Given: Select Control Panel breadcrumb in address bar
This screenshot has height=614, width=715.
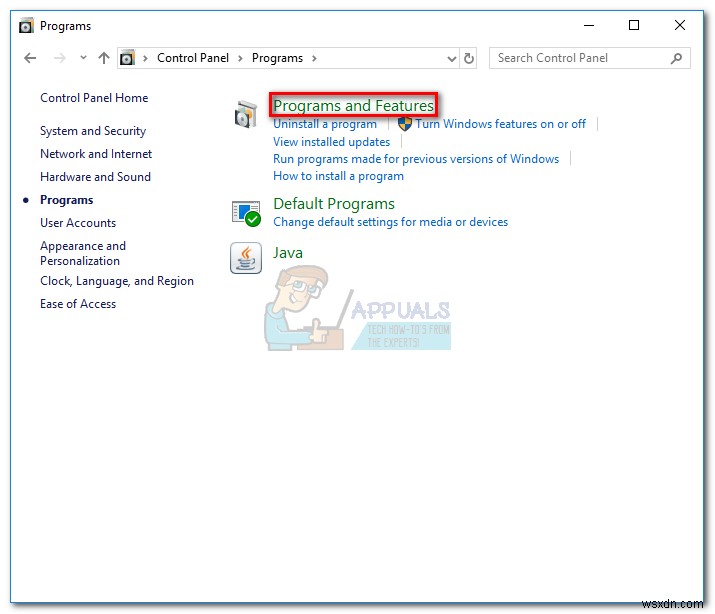Looking at the screenshot, I should [193, 58].
